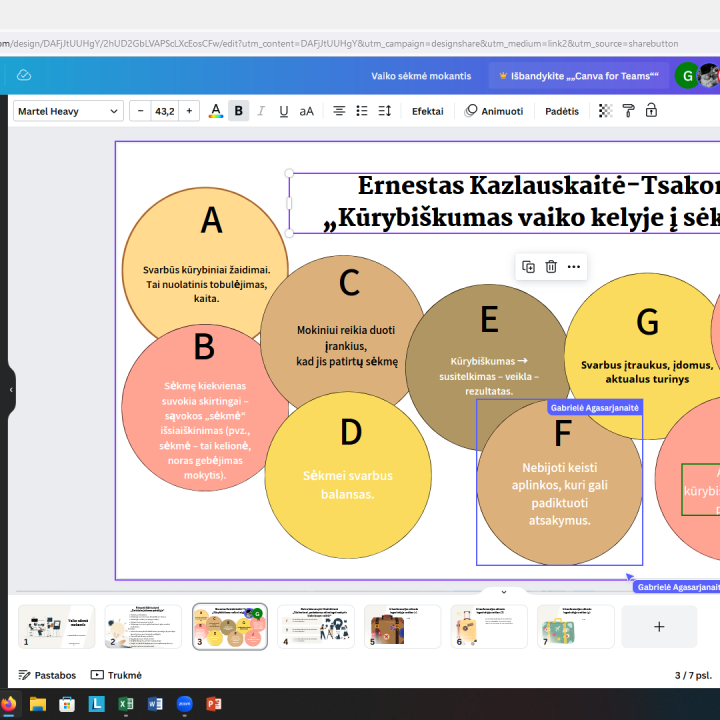
Task: Toggle italic formatting
Action: click(261, 111)
